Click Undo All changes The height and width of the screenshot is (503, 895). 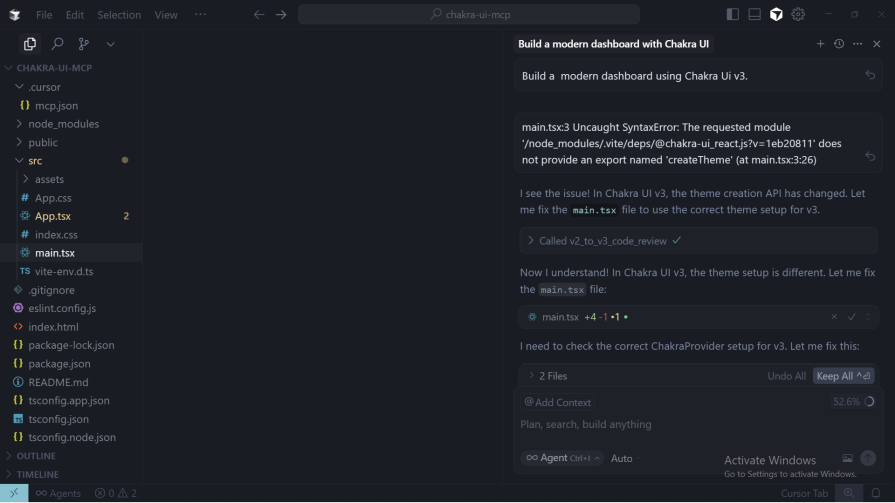pos(786,376)
